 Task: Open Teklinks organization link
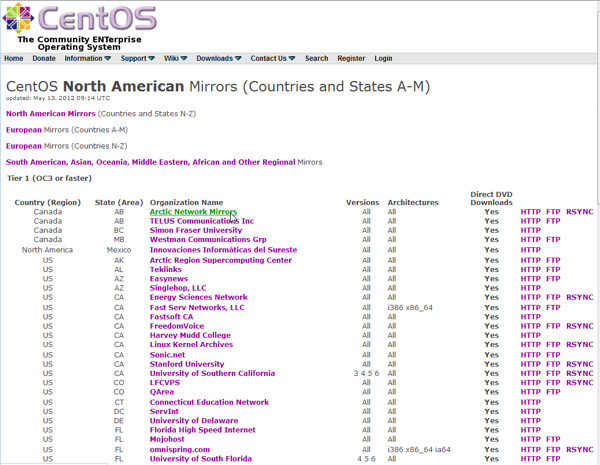tap(166, 269)
